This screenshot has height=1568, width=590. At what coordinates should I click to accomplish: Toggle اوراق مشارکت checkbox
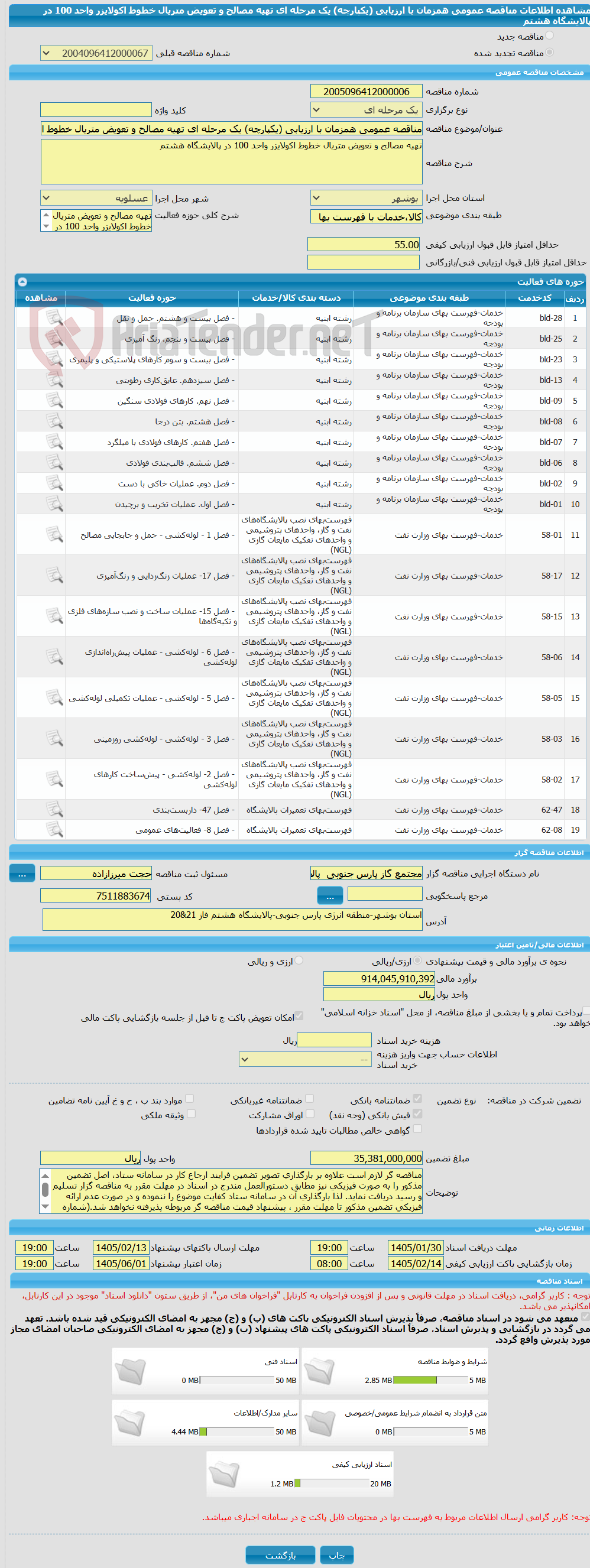310,1114
